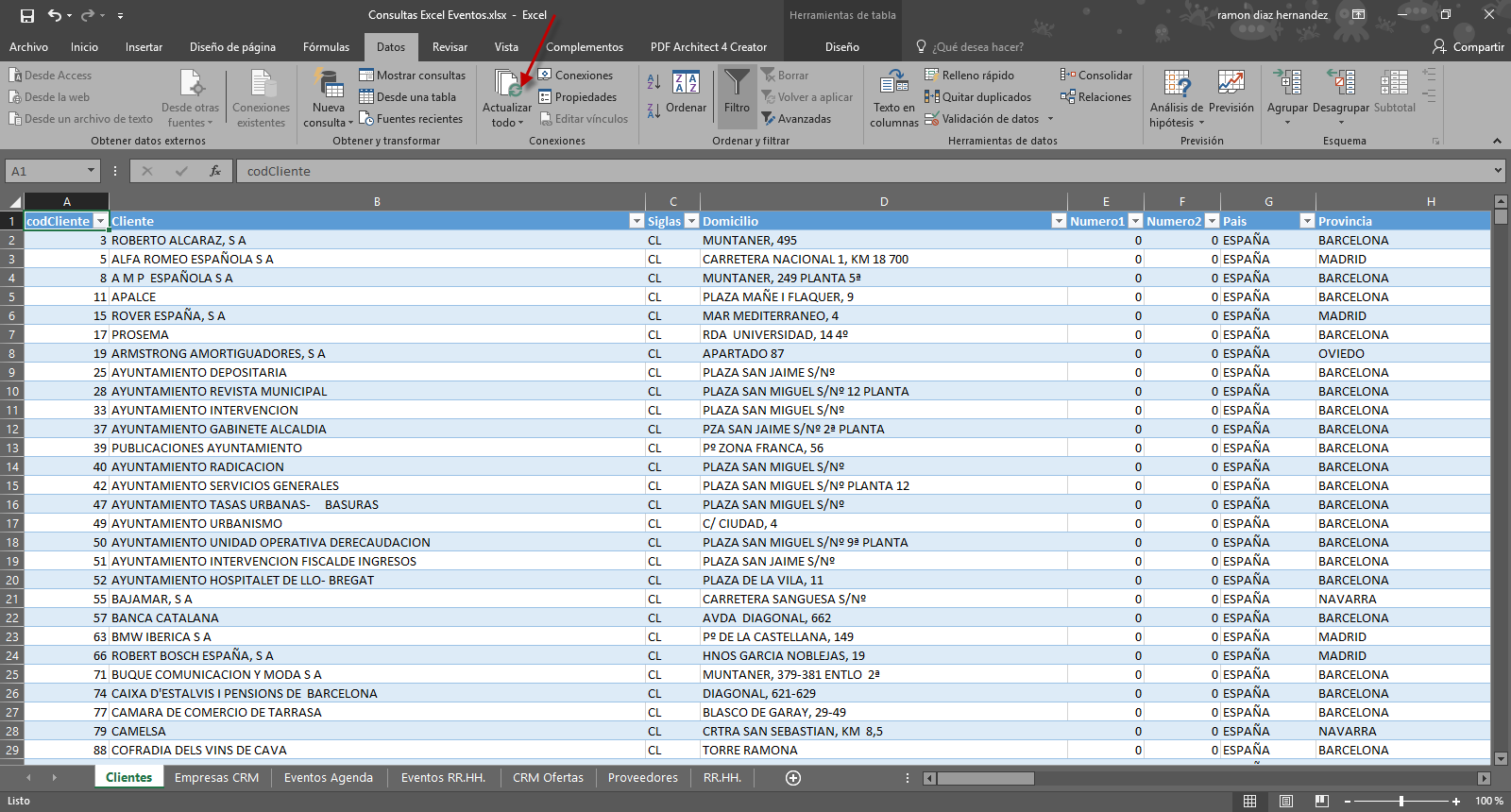The width and height of the screenshot is (1511, 812).
Task: Open the Archivo tab
Action: tap(28, 47)
